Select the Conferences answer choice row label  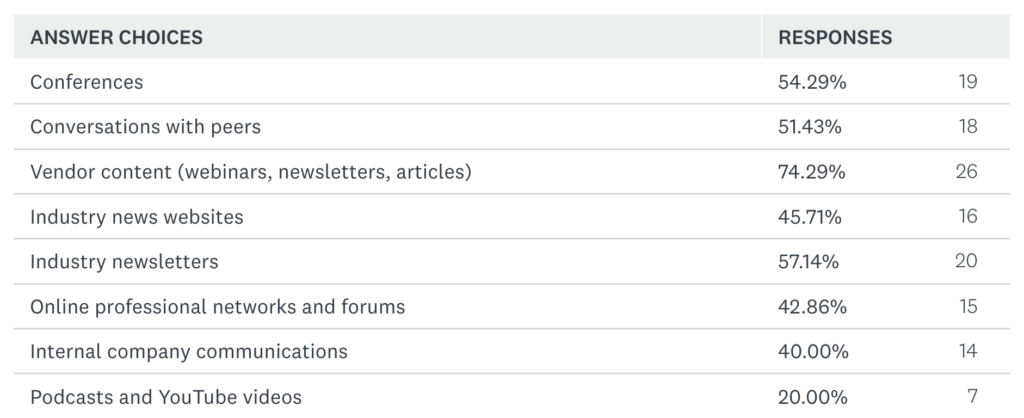[87, 82]
